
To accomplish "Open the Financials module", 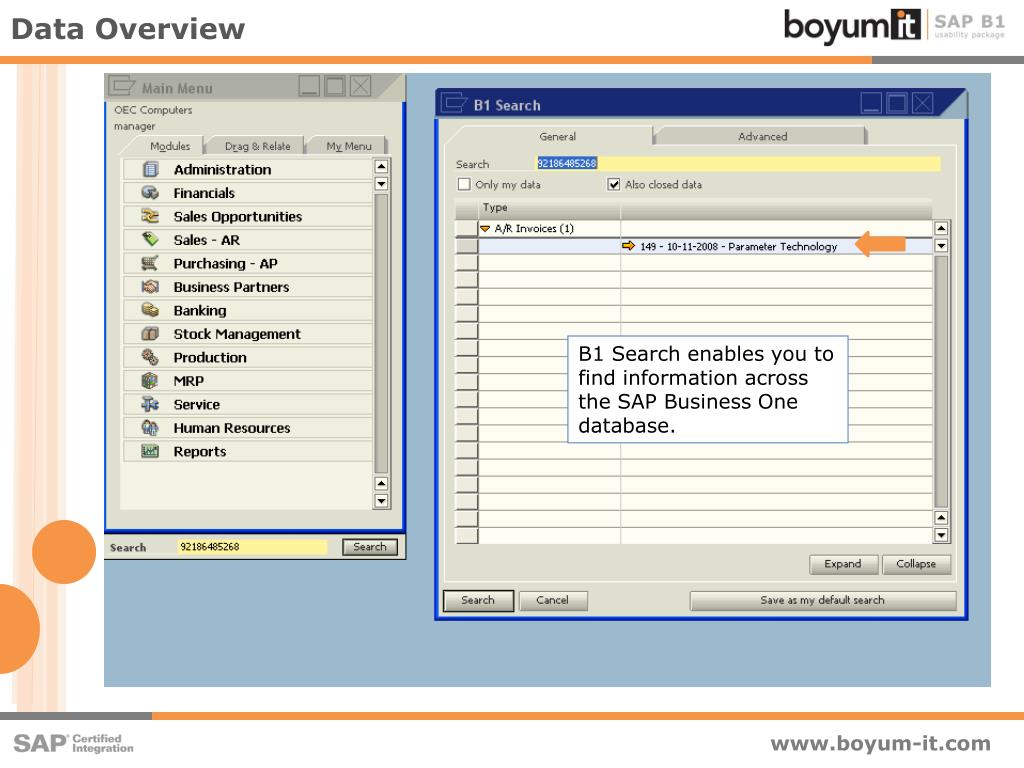I will pyautogui.click(x=248, y=193).
